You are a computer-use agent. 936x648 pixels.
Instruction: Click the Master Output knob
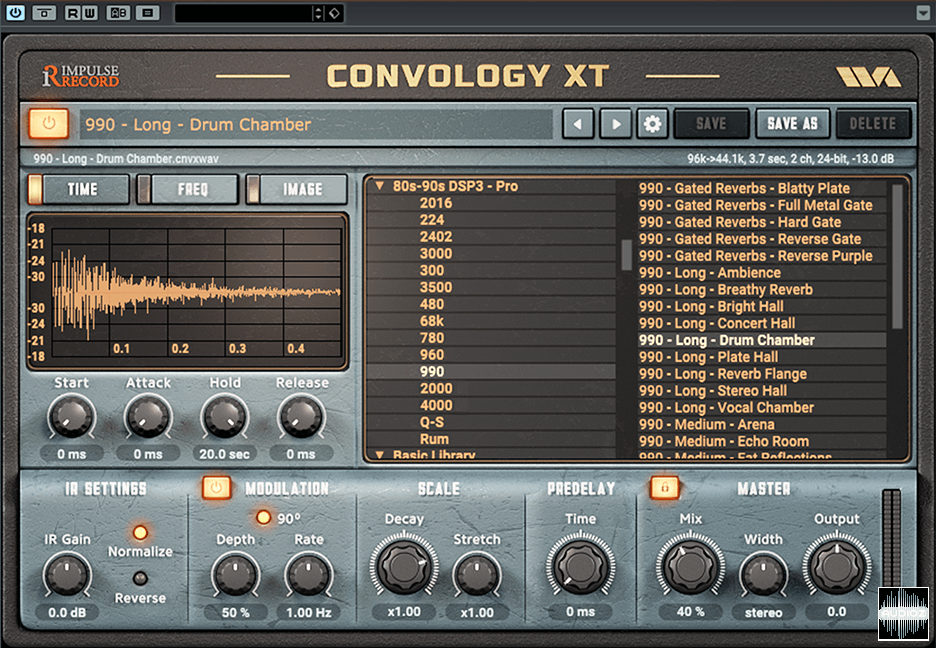coord(836,564)
